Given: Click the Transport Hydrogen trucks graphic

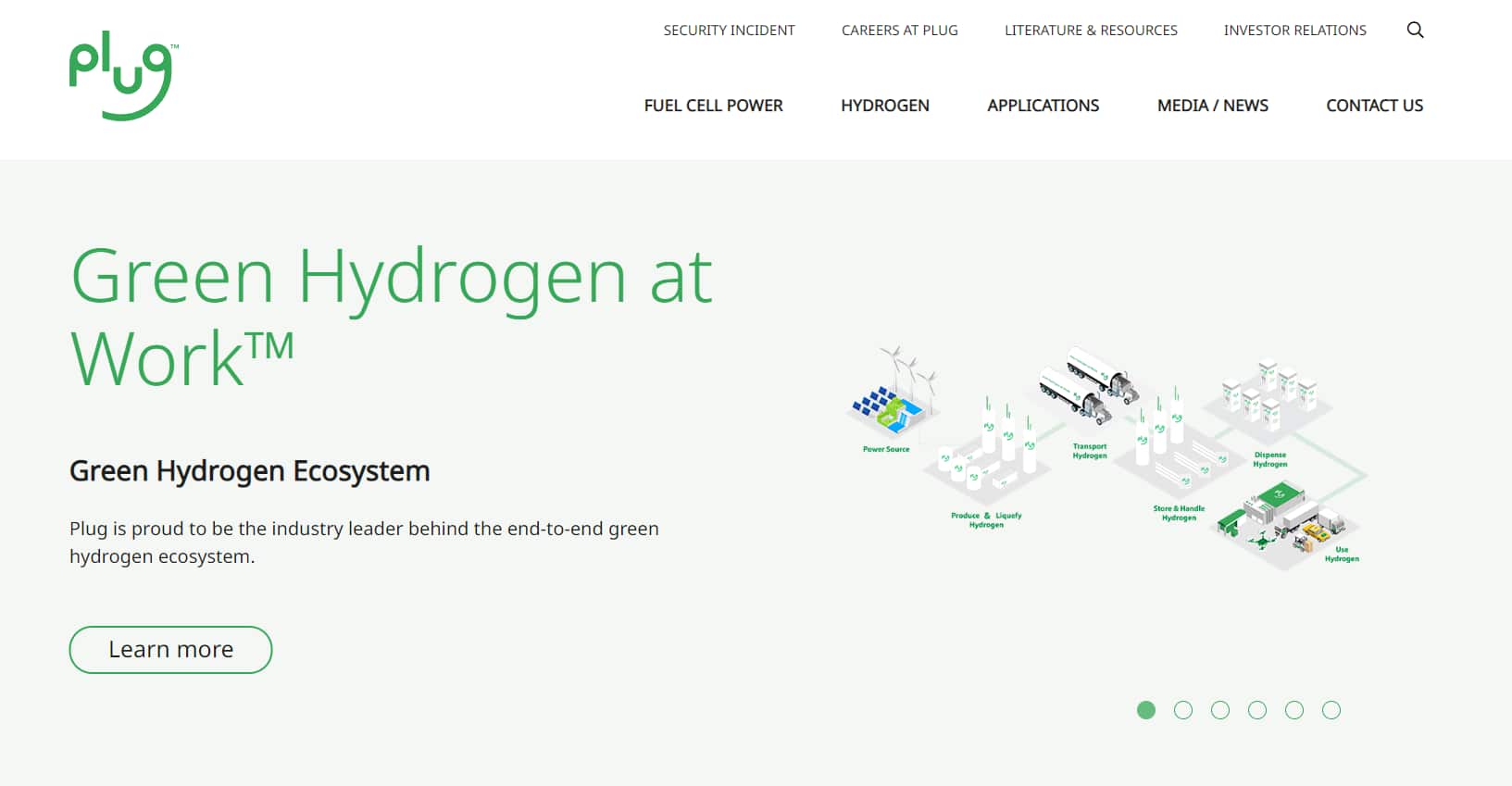Looking at the screenshot, I should pos(1089,387).
